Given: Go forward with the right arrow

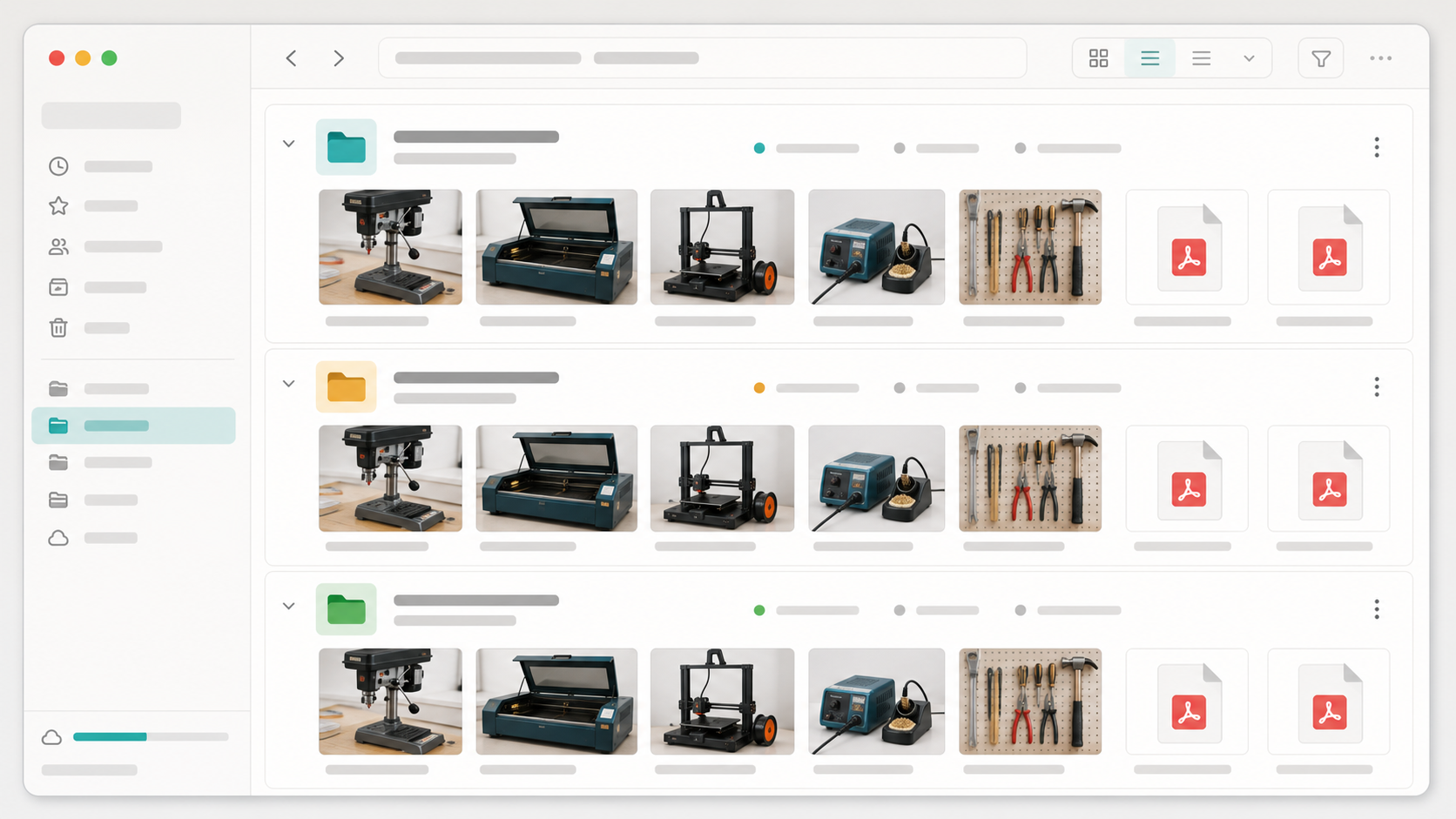Looking at the screenshot, I should click(x=339, y=58).
